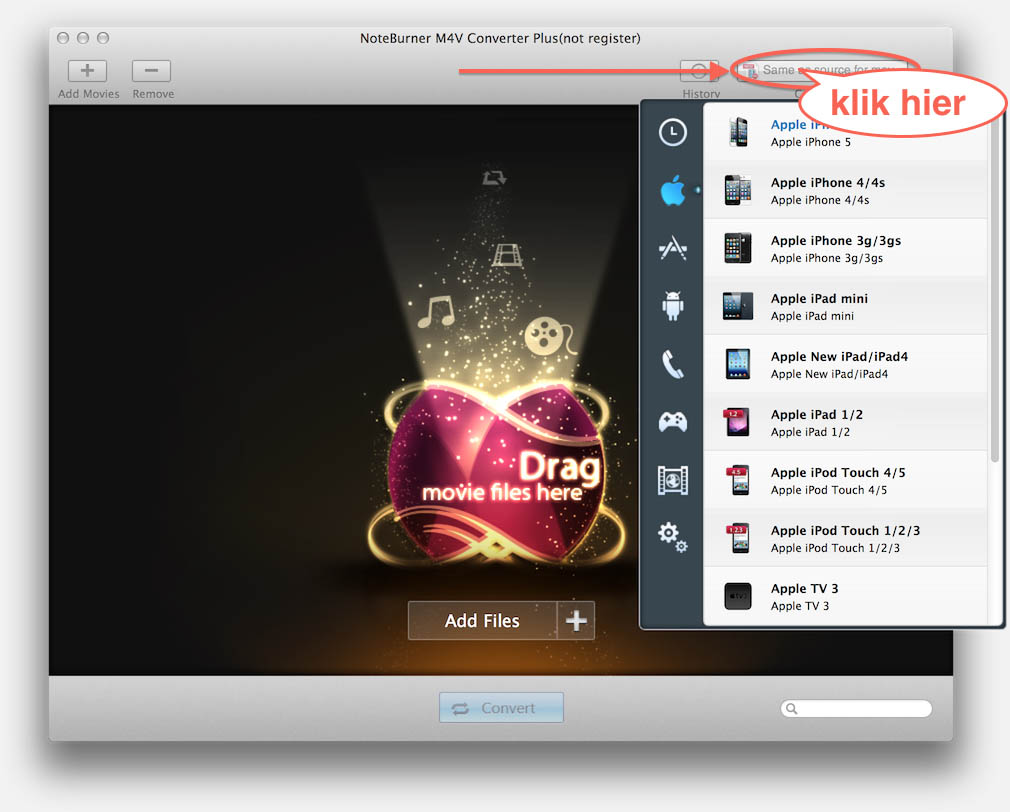The image size is (1010, 812).
Task: Select 'Apple New iPad/iPad4' profile text
Action: pos(839,357)
